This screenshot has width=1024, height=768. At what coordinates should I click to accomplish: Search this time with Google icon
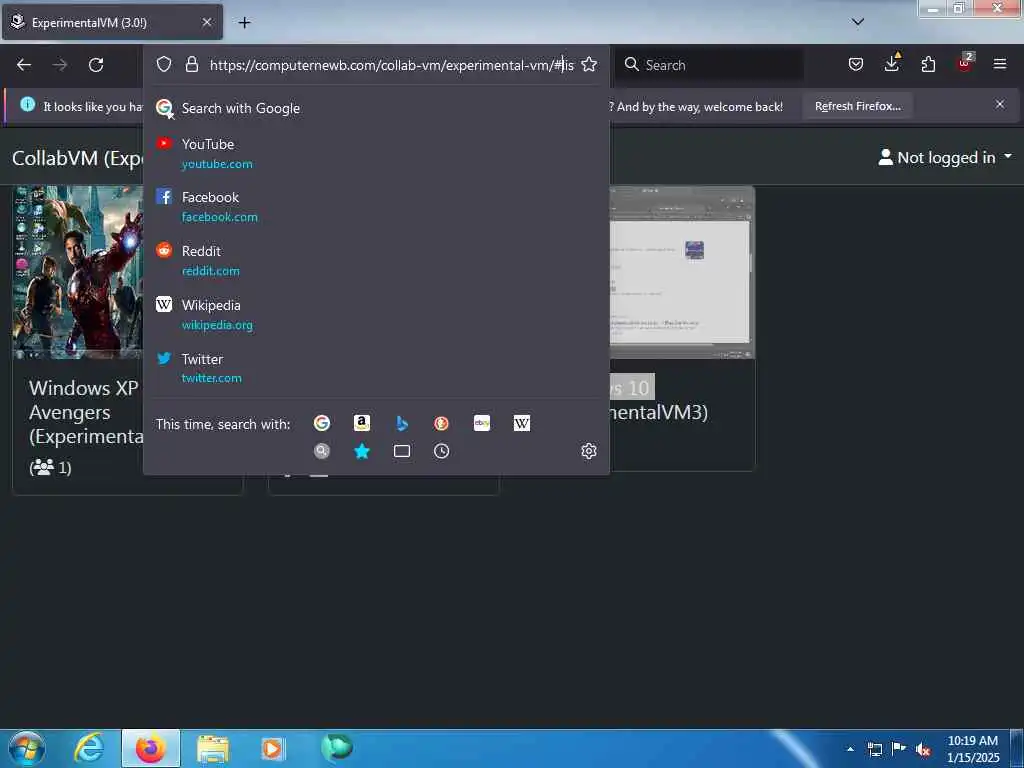pos(322,423)
